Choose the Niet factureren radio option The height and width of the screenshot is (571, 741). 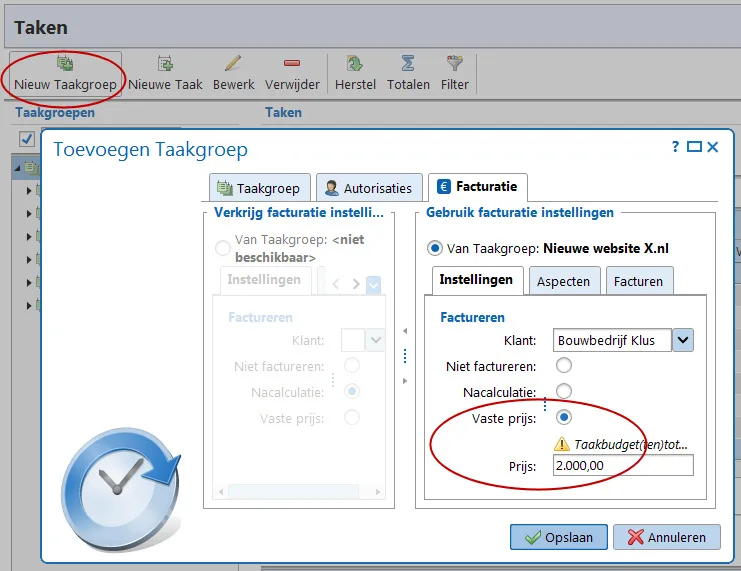[x=563, y=365]
